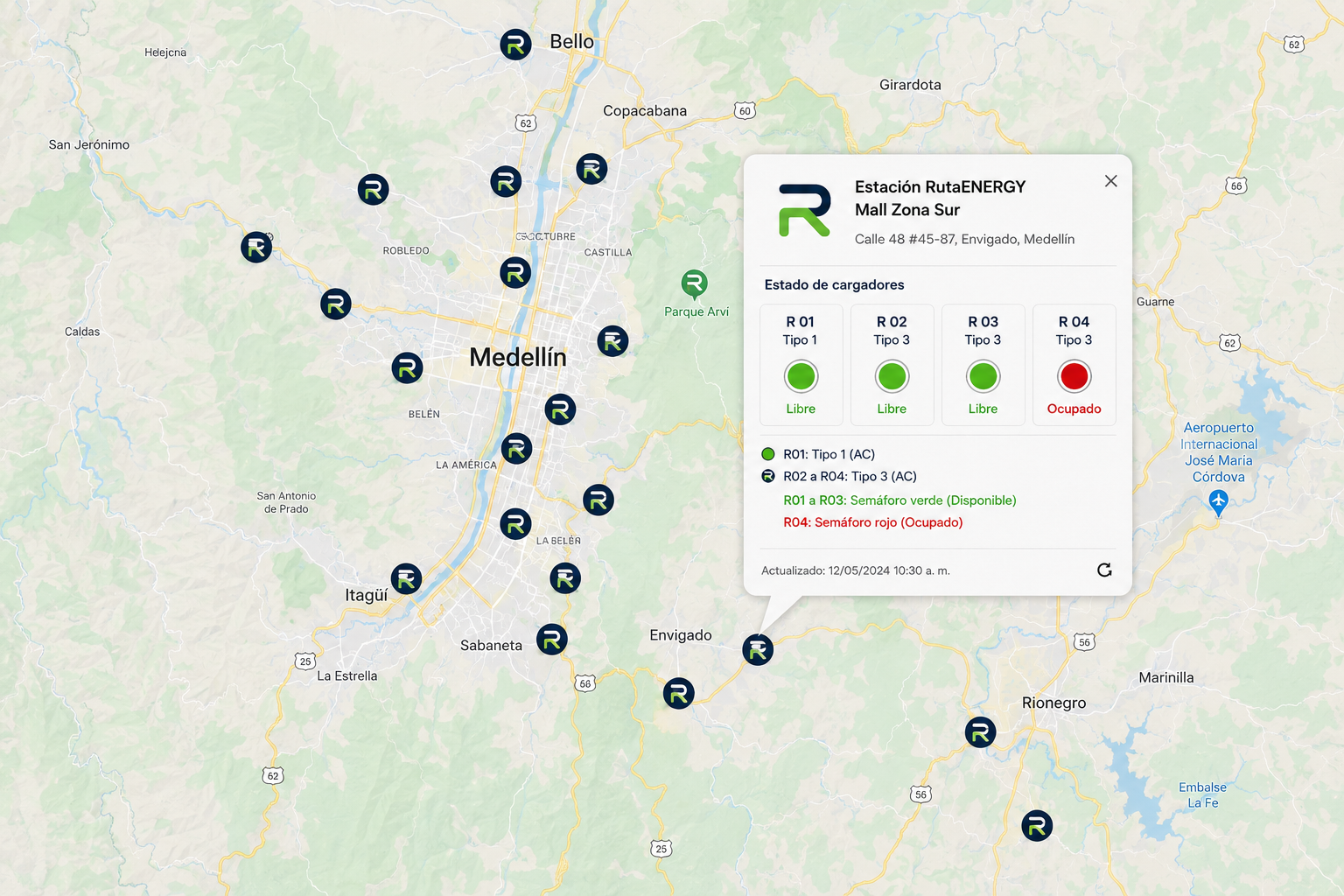Click the station marker west of Rionegro
The image size is (1344, 896).
pos(980,731)
